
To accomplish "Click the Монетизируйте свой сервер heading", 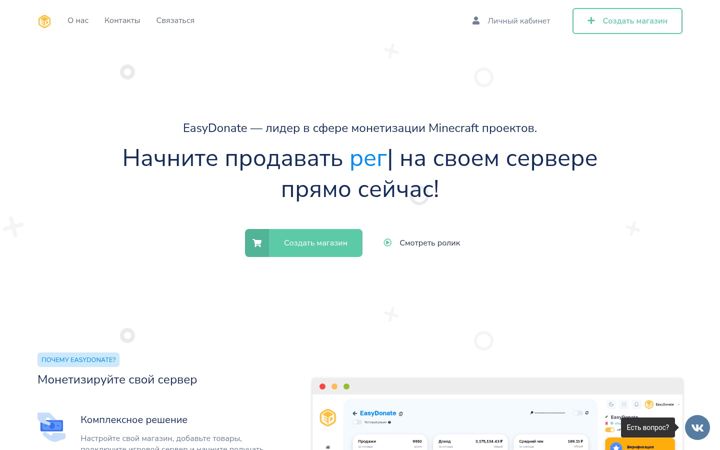I will tap(117, 380).
